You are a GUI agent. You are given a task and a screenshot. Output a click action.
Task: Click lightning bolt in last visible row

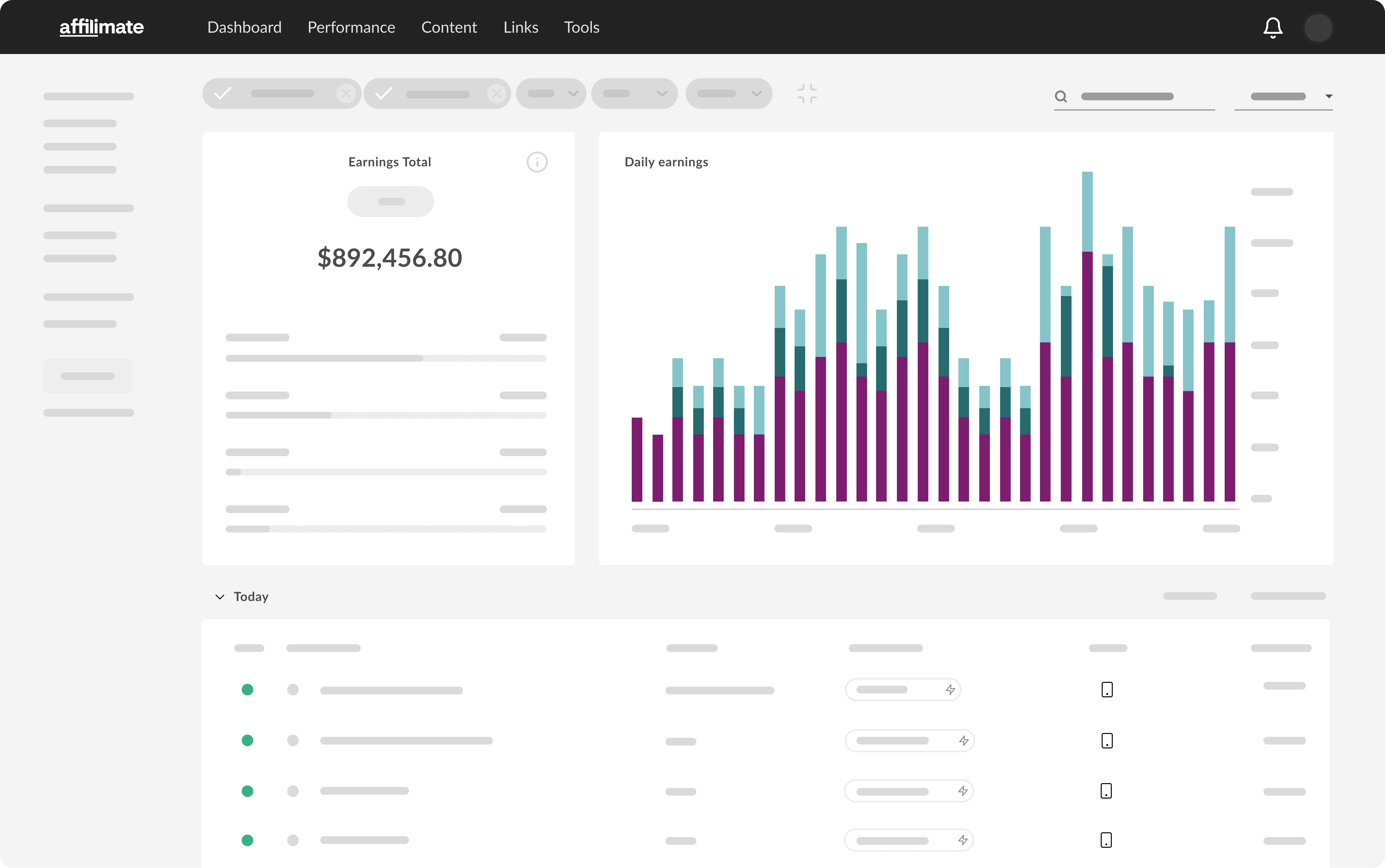pyautogui.click(x=963, y=840)
